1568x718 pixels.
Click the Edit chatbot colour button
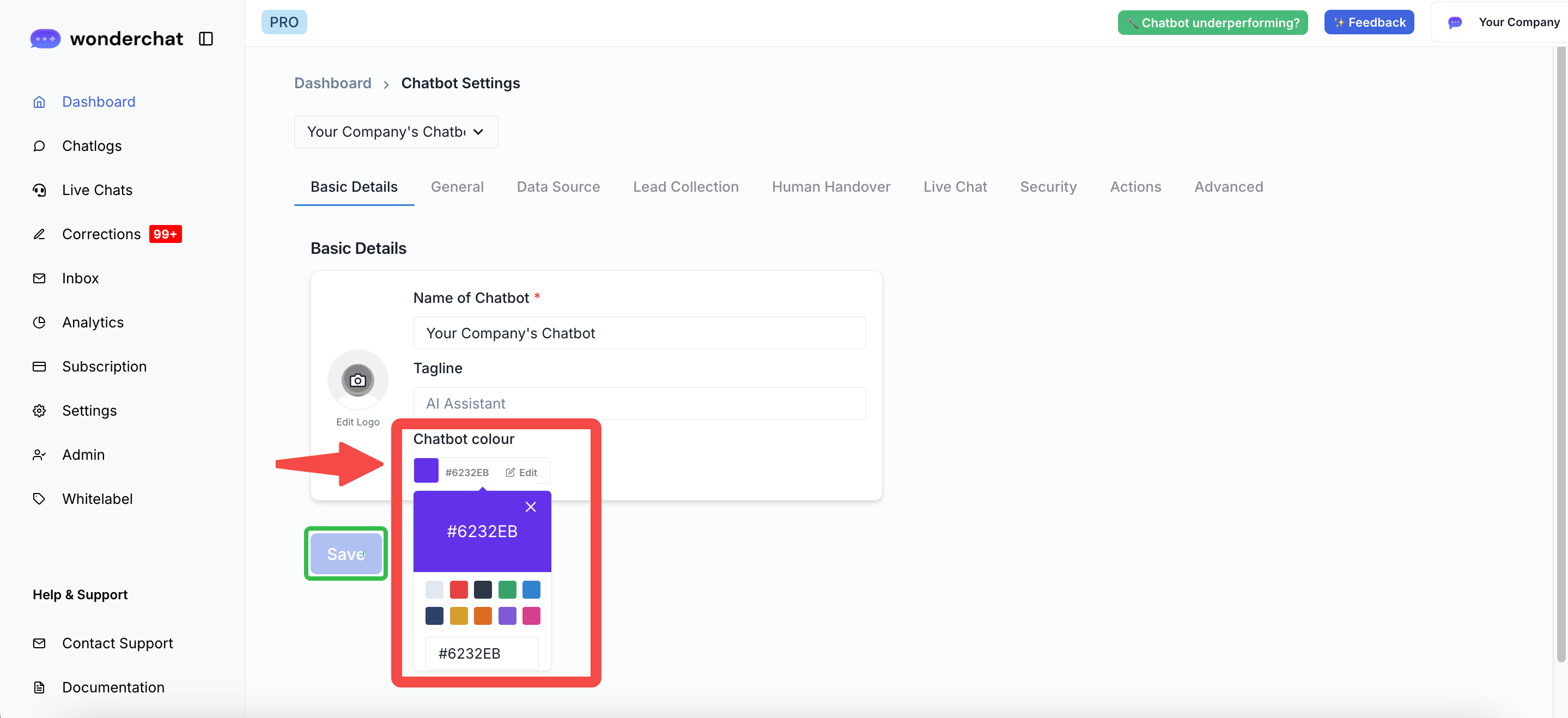[521, 472]
